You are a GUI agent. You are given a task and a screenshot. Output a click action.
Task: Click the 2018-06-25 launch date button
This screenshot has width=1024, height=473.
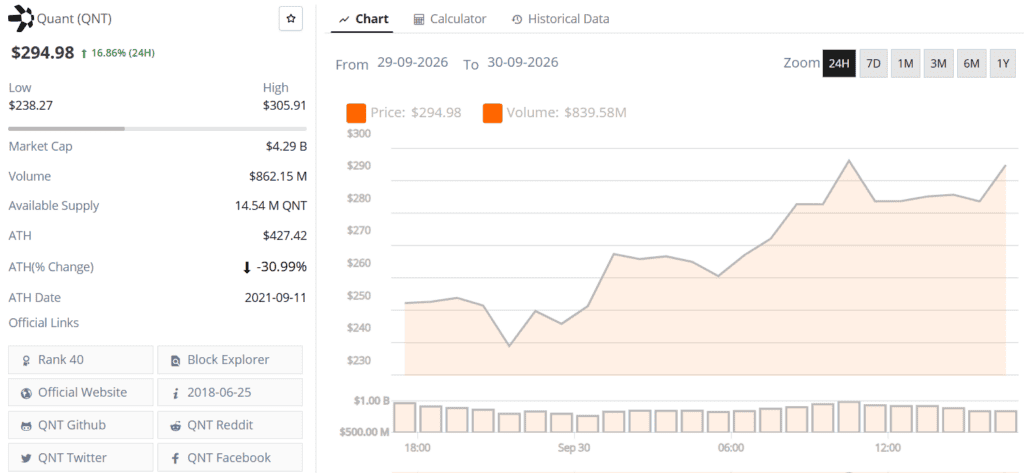[230, 393]
